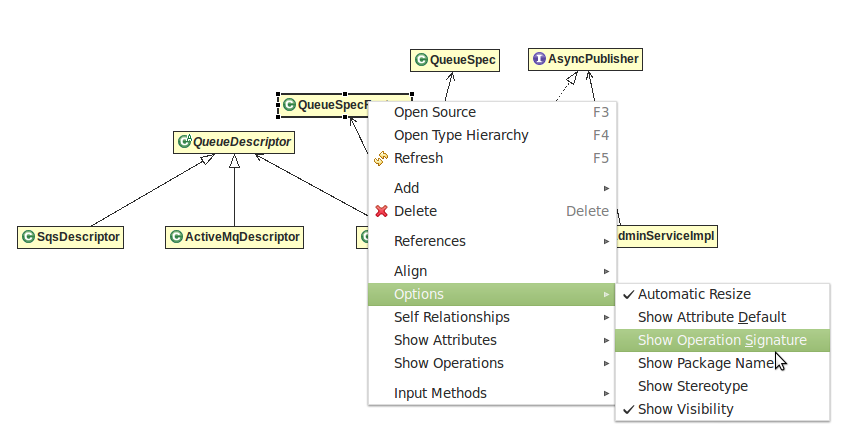Open the Show Operations entry

pyautogui.click(x=492, y=363)
